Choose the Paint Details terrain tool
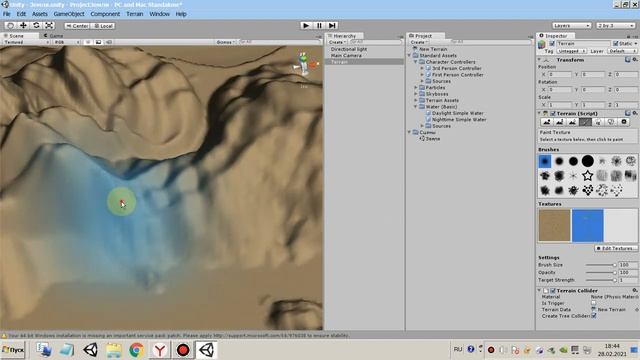This screenshot has height=360, width=640. 611,122
